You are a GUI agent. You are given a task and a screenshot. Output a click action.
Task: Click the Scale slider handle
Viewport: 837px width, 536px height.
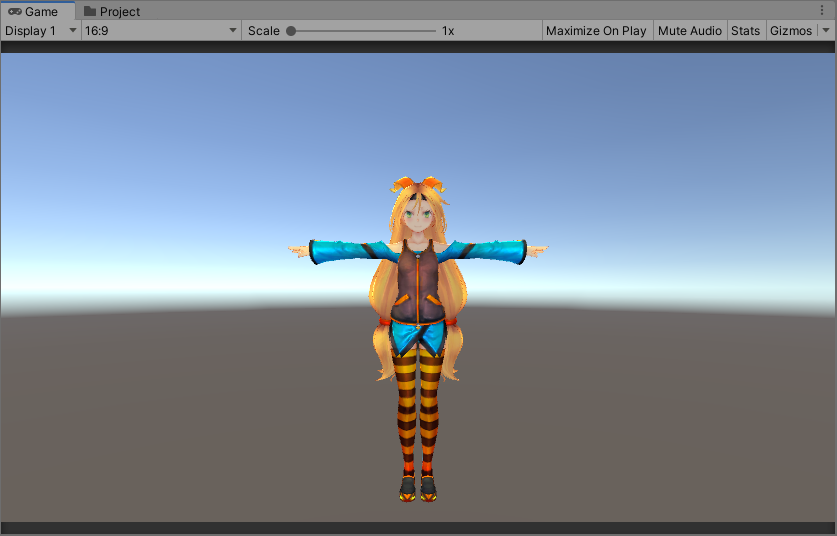pos(291,31)
